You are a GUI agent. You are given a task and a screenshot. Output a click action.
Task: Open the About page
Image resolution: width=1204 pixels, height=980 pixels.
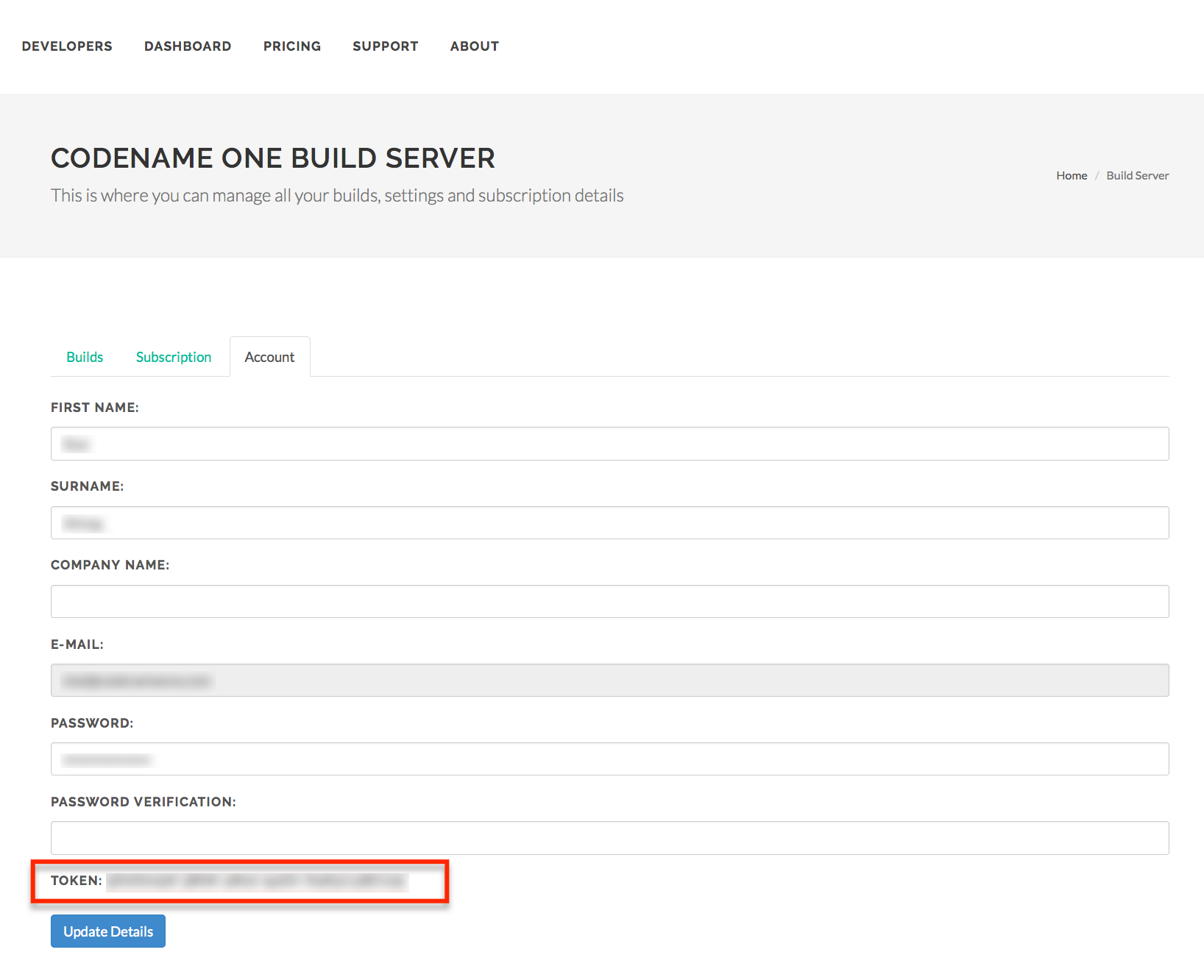(474, 46)
